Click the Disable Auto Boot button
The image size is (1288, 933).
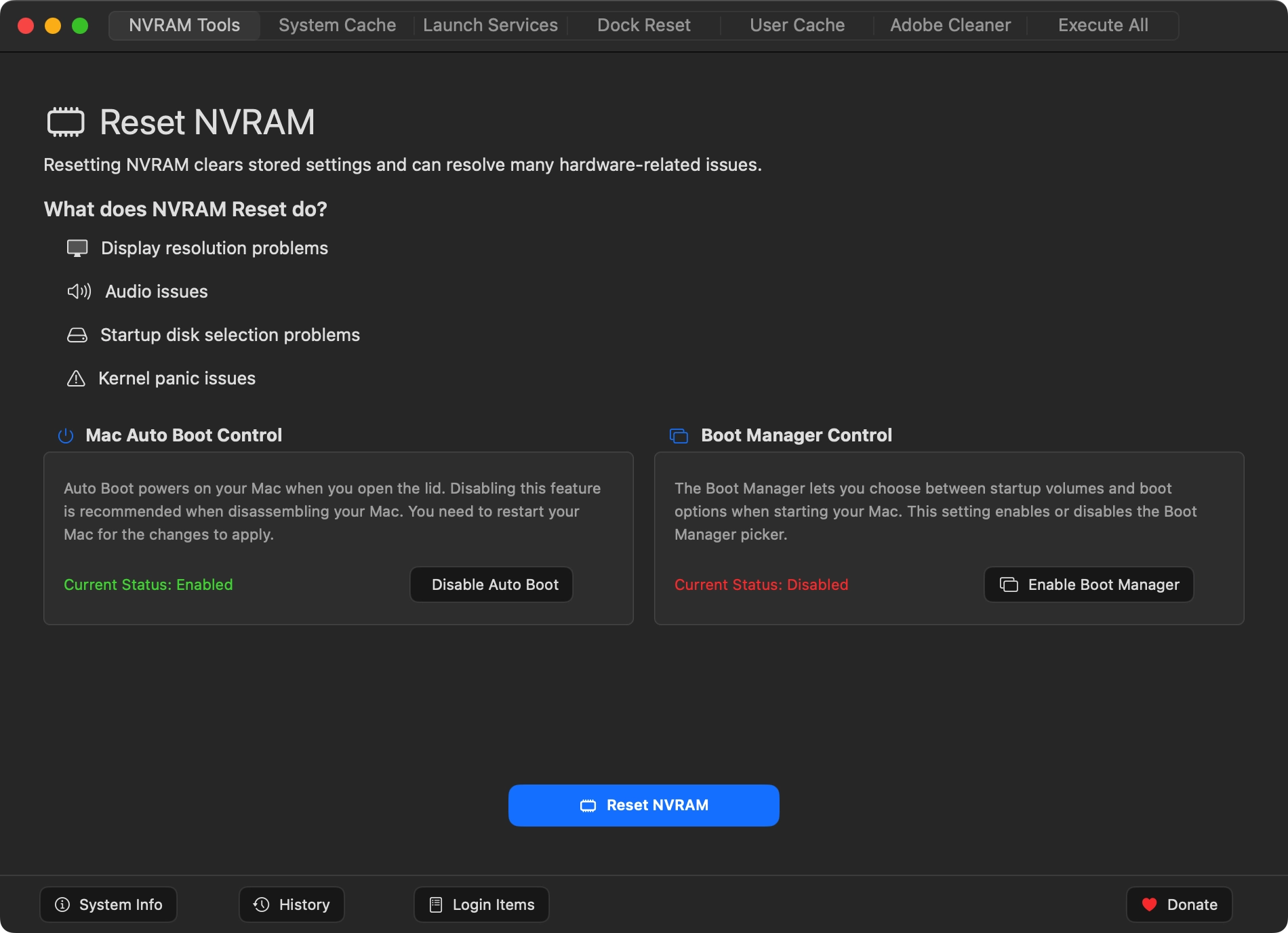tap(491, 584)
